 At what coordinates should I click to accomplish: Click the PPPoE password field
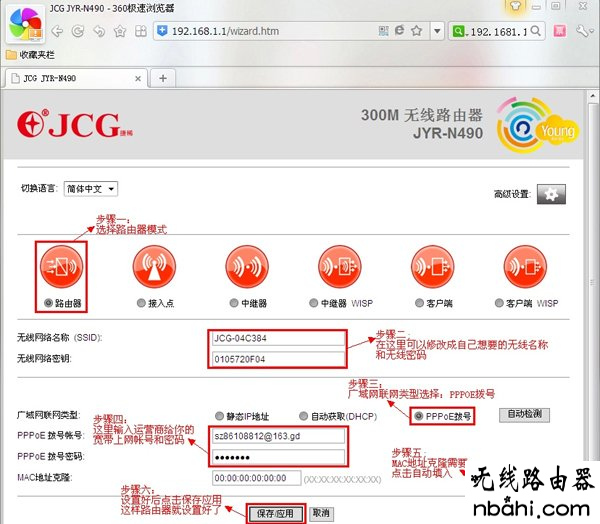(278, 457)
